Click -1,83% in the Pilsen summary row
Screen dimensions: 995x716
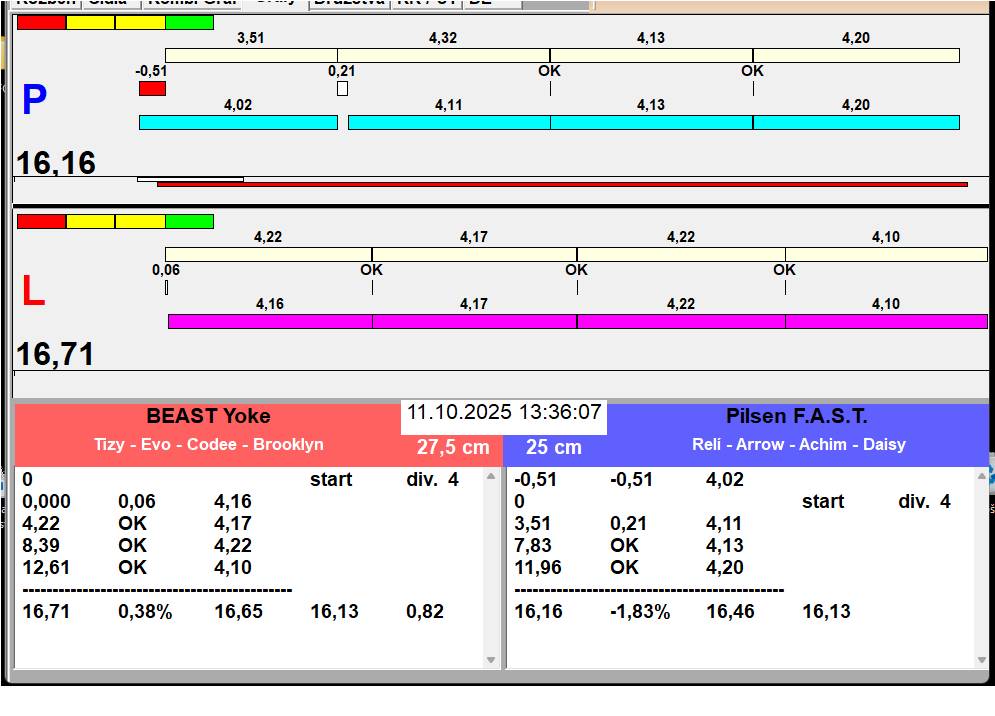click(x=640, y=611)
